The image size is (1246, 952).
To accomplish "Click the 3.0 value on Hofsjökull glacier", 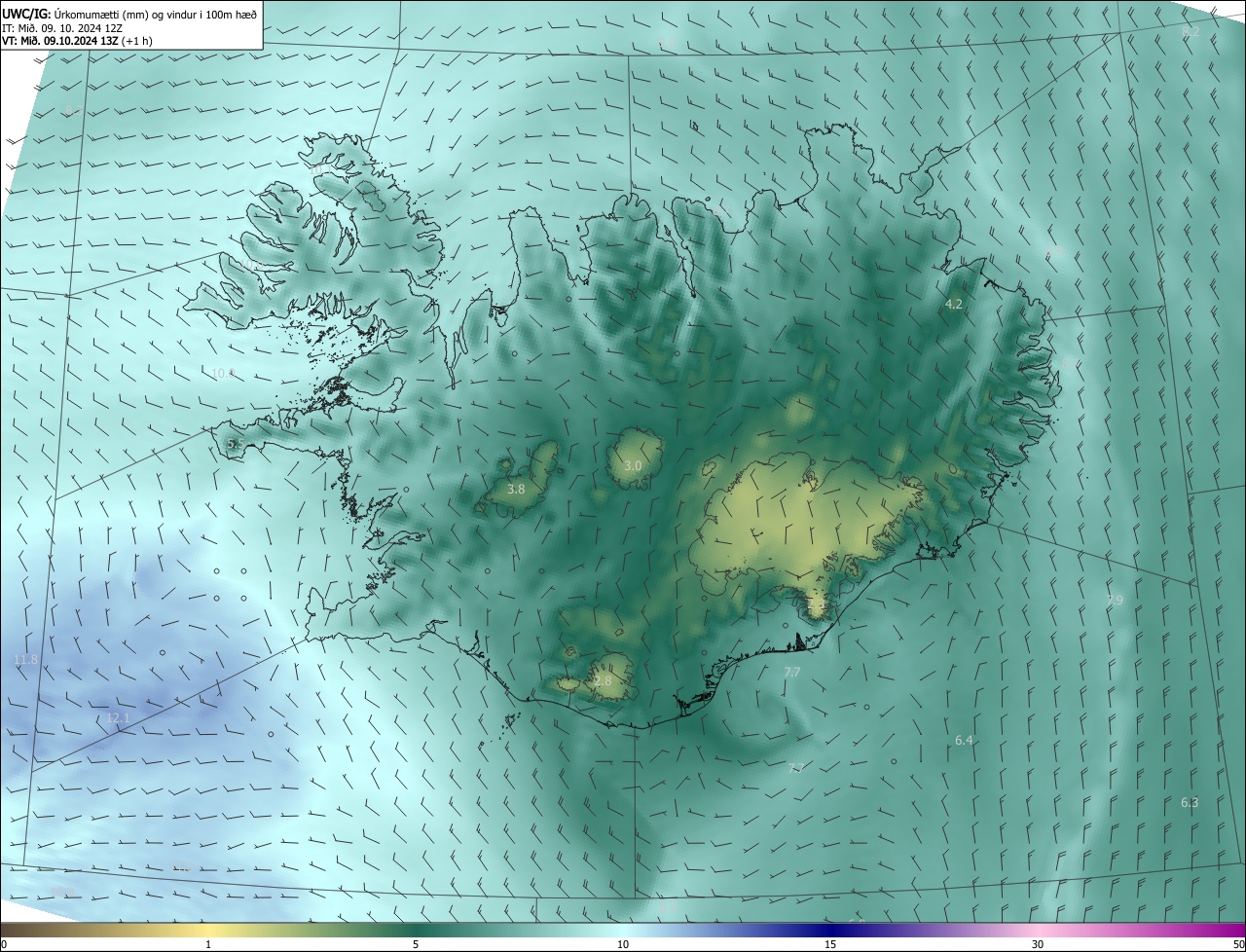I will (x=633, y=466).
